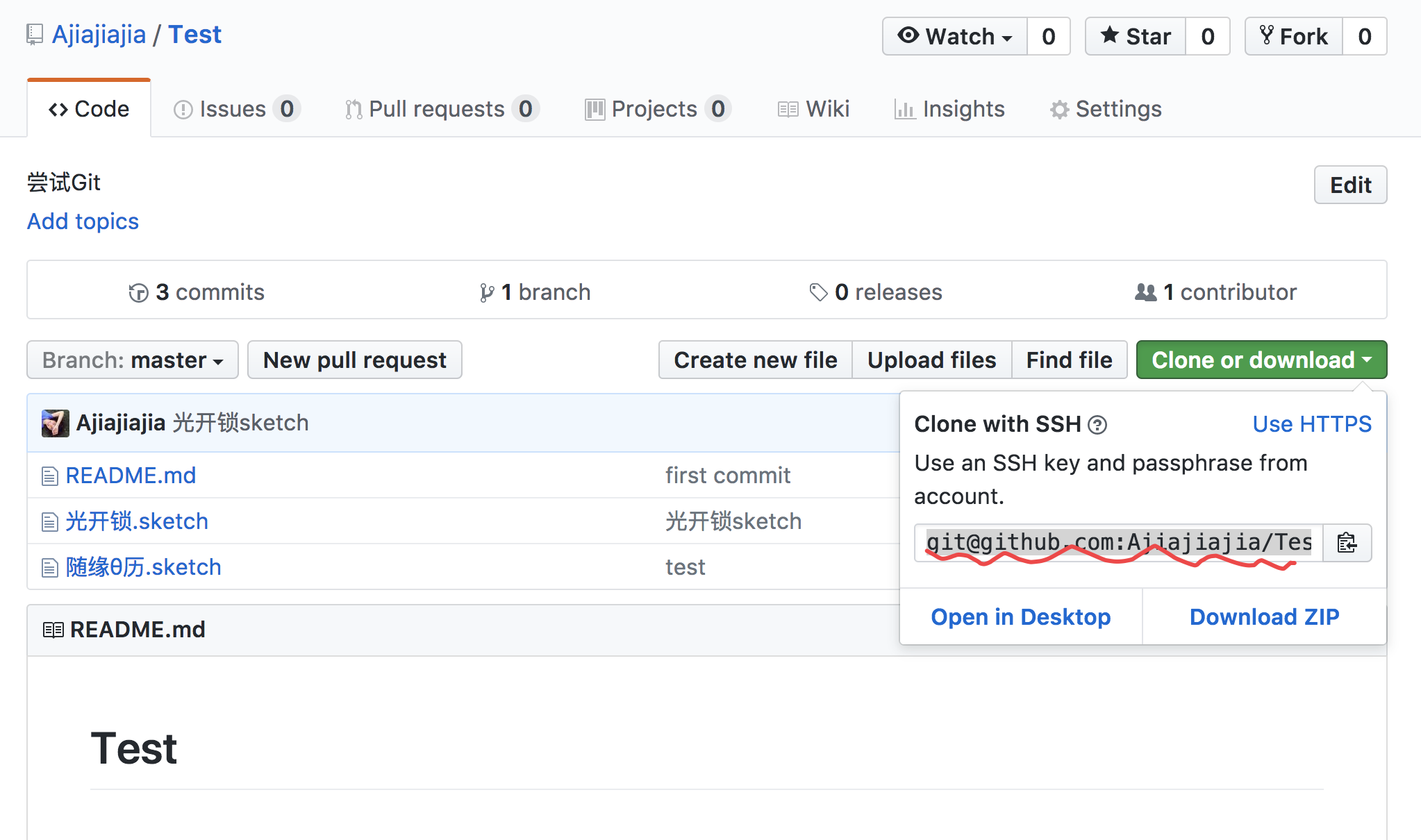Switch to the Settings tab

coord(1106,109)
